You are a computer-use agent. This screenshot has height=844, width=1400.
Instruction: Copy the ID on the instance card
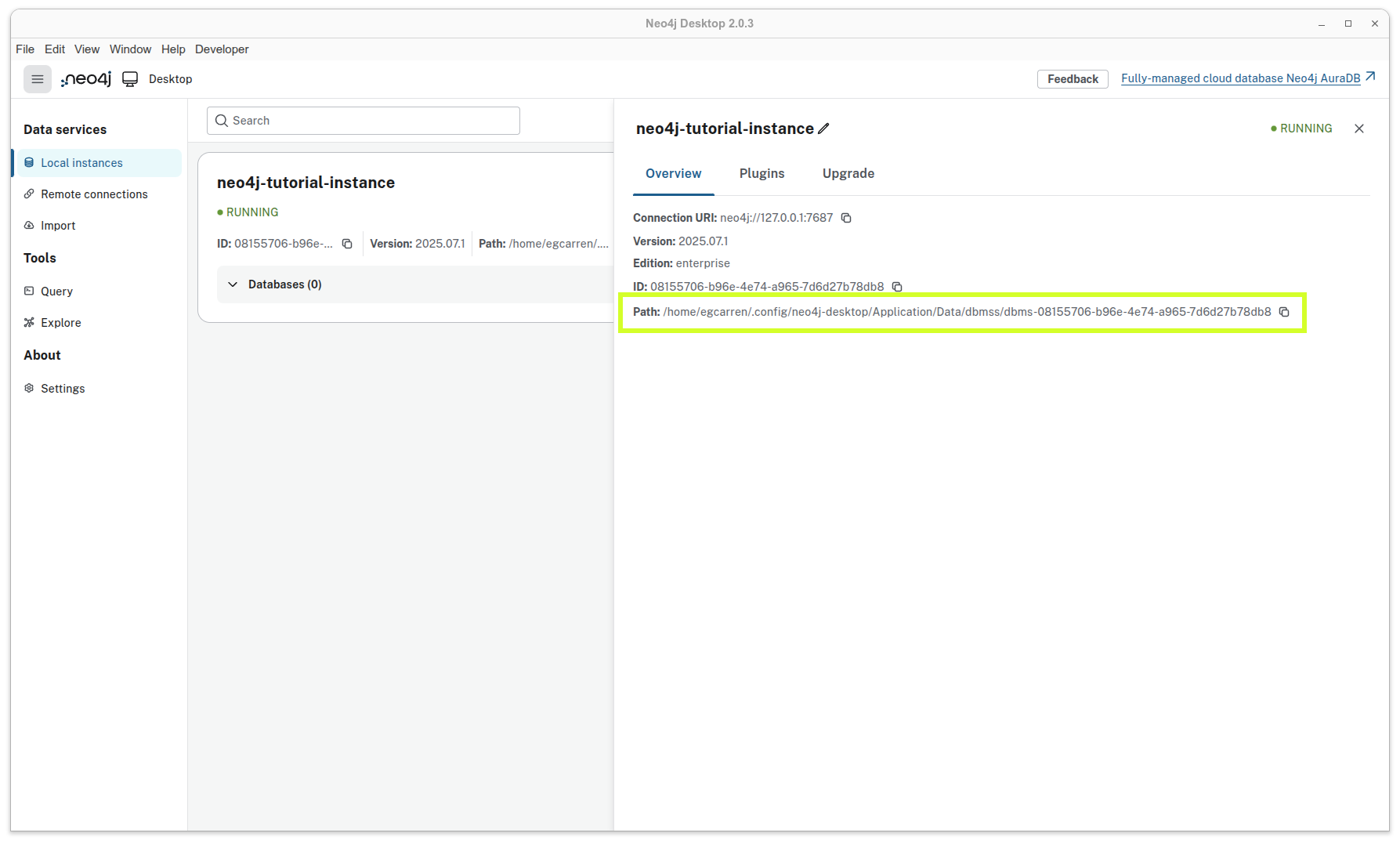[x=347, y=244]
